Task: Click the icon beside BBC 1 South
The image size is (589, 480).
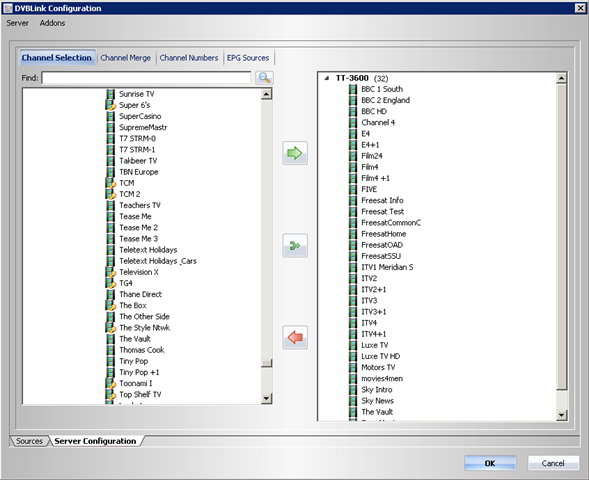Action: (x=353, y=89)
